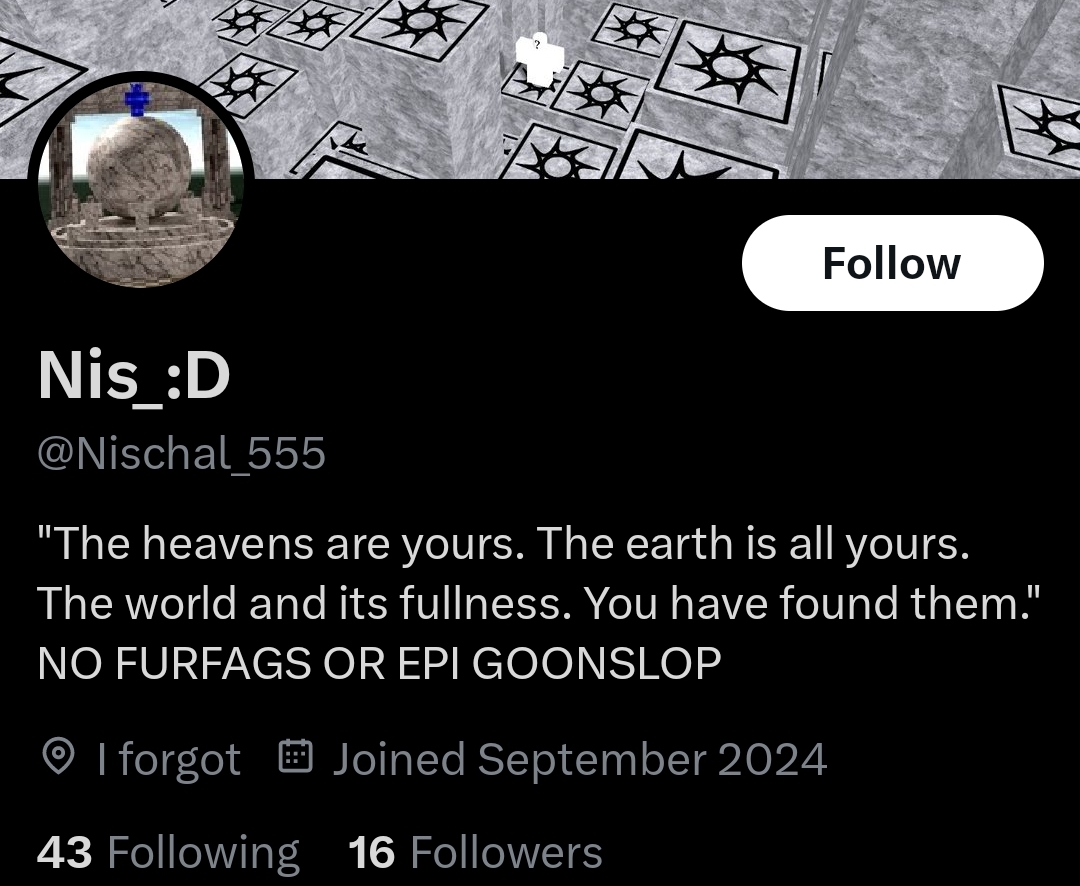Viewport: 1080px width, 886px height.
Task: Select the @Nischal_555 handle
Action: tap(181, 453)
